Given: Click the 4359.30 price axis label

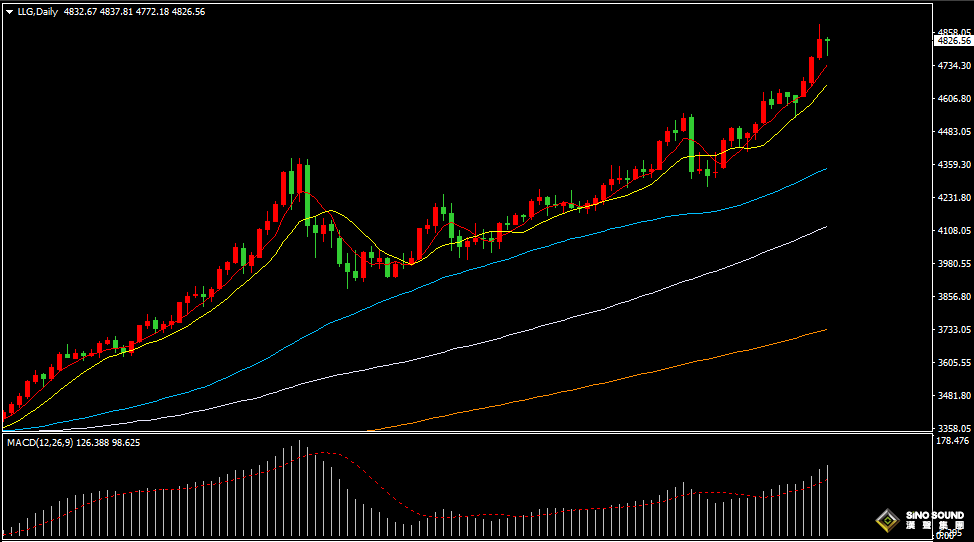Looking at the screenshot, I should point(954,164).
